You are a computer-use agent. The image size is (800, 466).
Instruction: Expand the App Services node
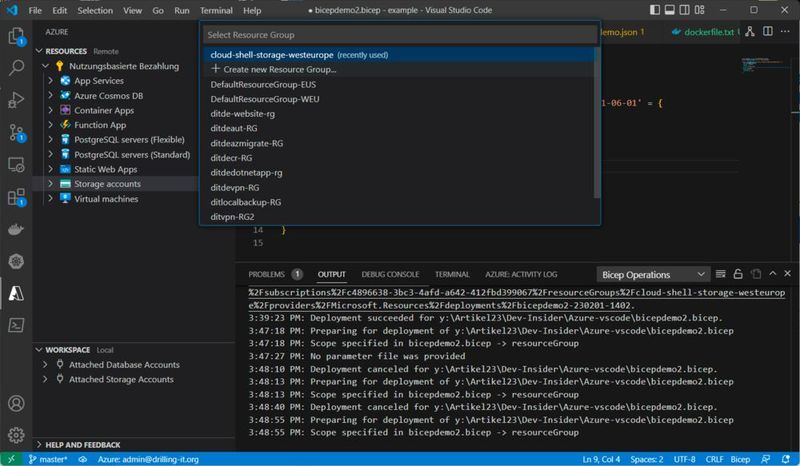pos(51,81)
